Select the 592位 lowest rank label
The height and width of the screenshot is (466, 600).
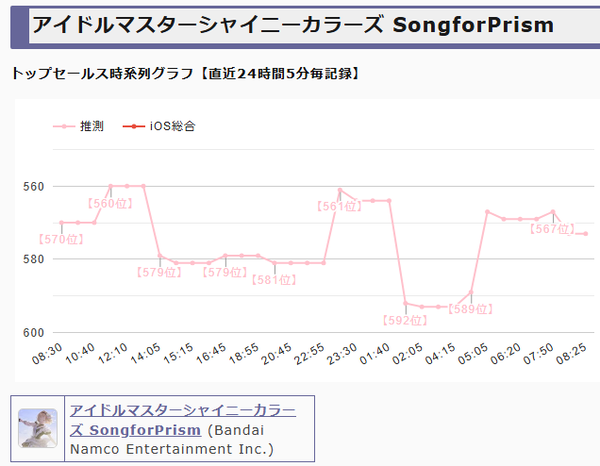[x=405, y=320]
